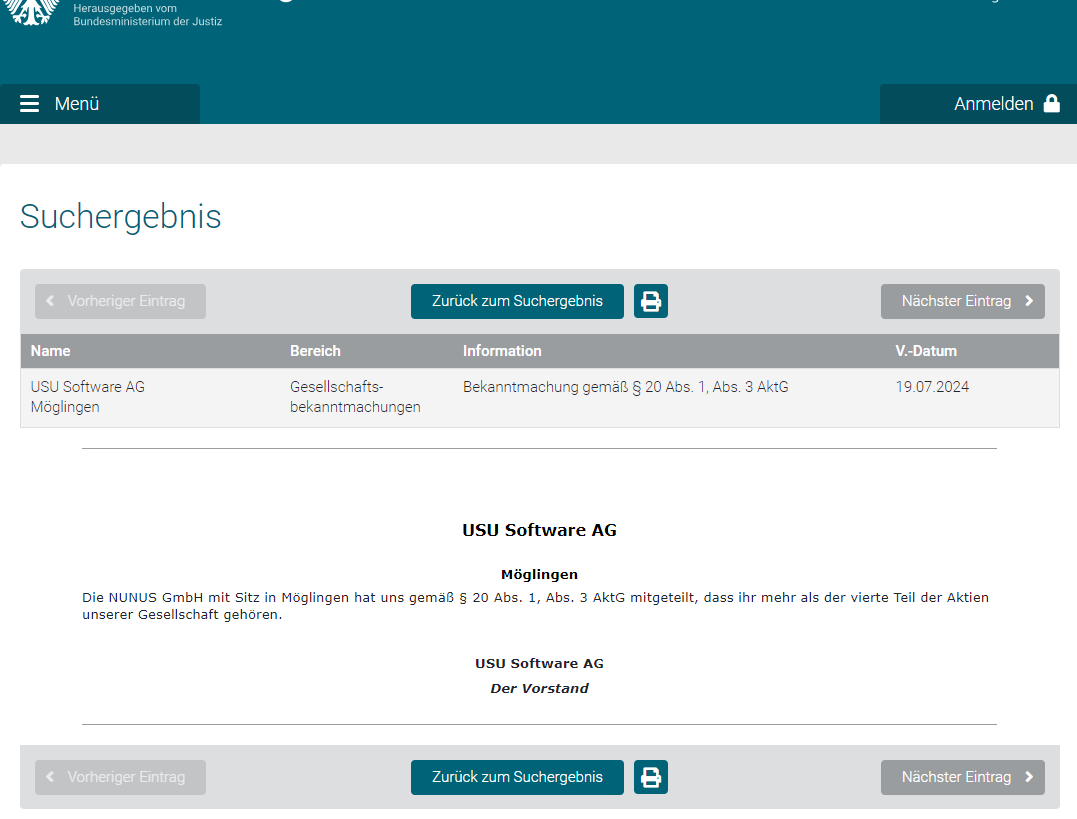
Task: Click the italic 'Der Vorstand' signature line
Action: (x=539, y=688)
